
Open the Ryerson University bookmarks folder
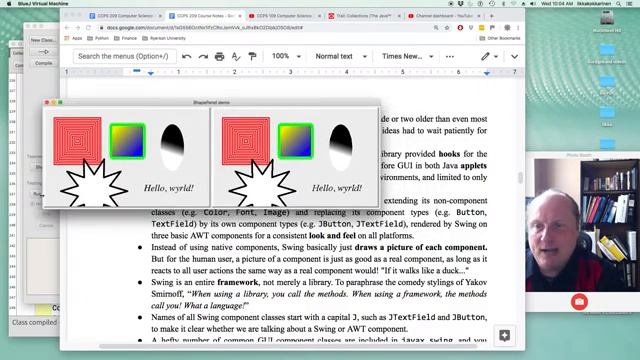(x=164, y=38)
